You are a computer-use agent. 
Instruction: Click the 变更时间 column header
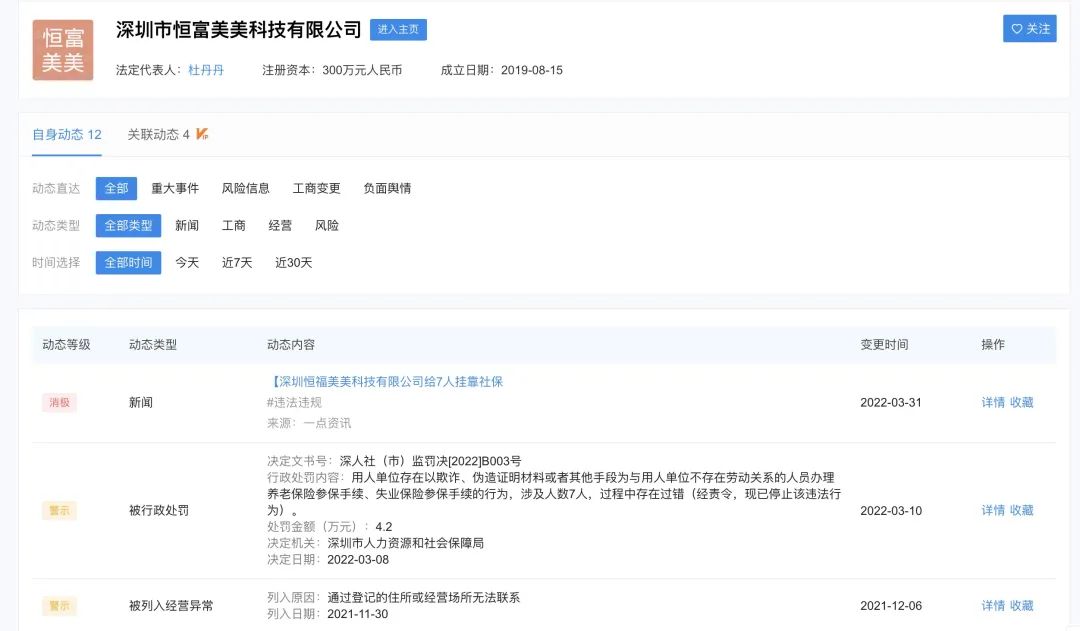884,344
